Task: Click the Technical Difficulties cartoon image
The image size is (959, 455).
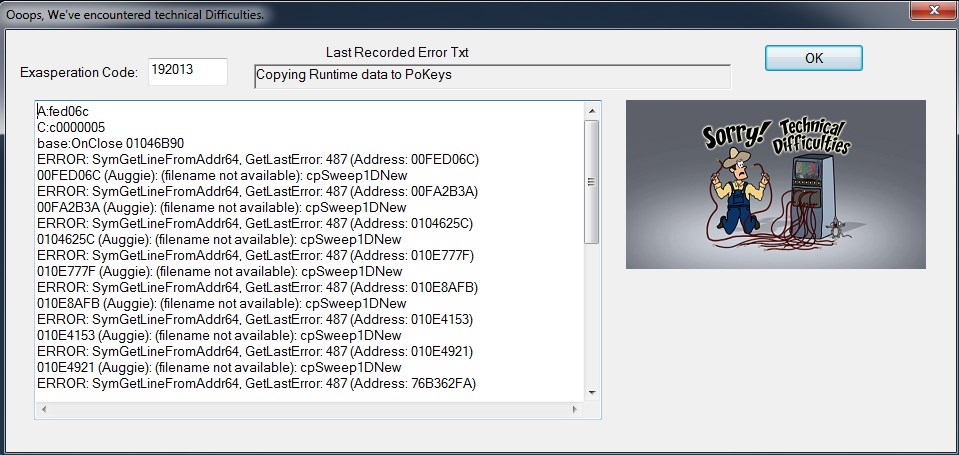Action: pos(775,184)
